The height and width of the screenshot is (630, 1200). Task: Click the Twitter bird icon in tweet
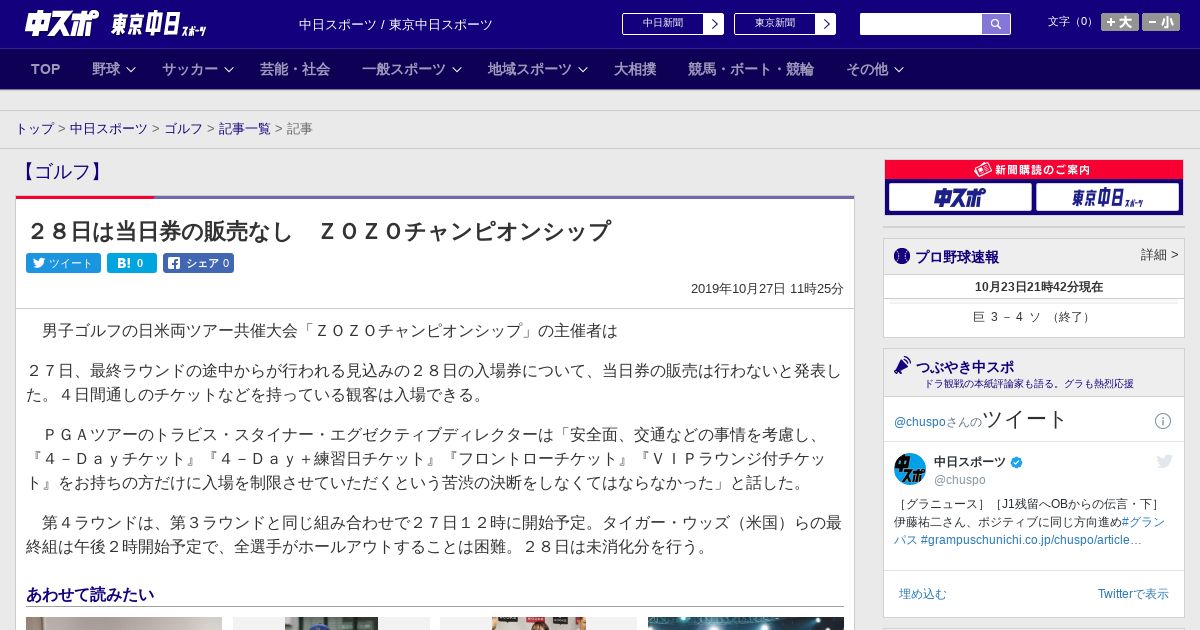[x=1164, y=461]
